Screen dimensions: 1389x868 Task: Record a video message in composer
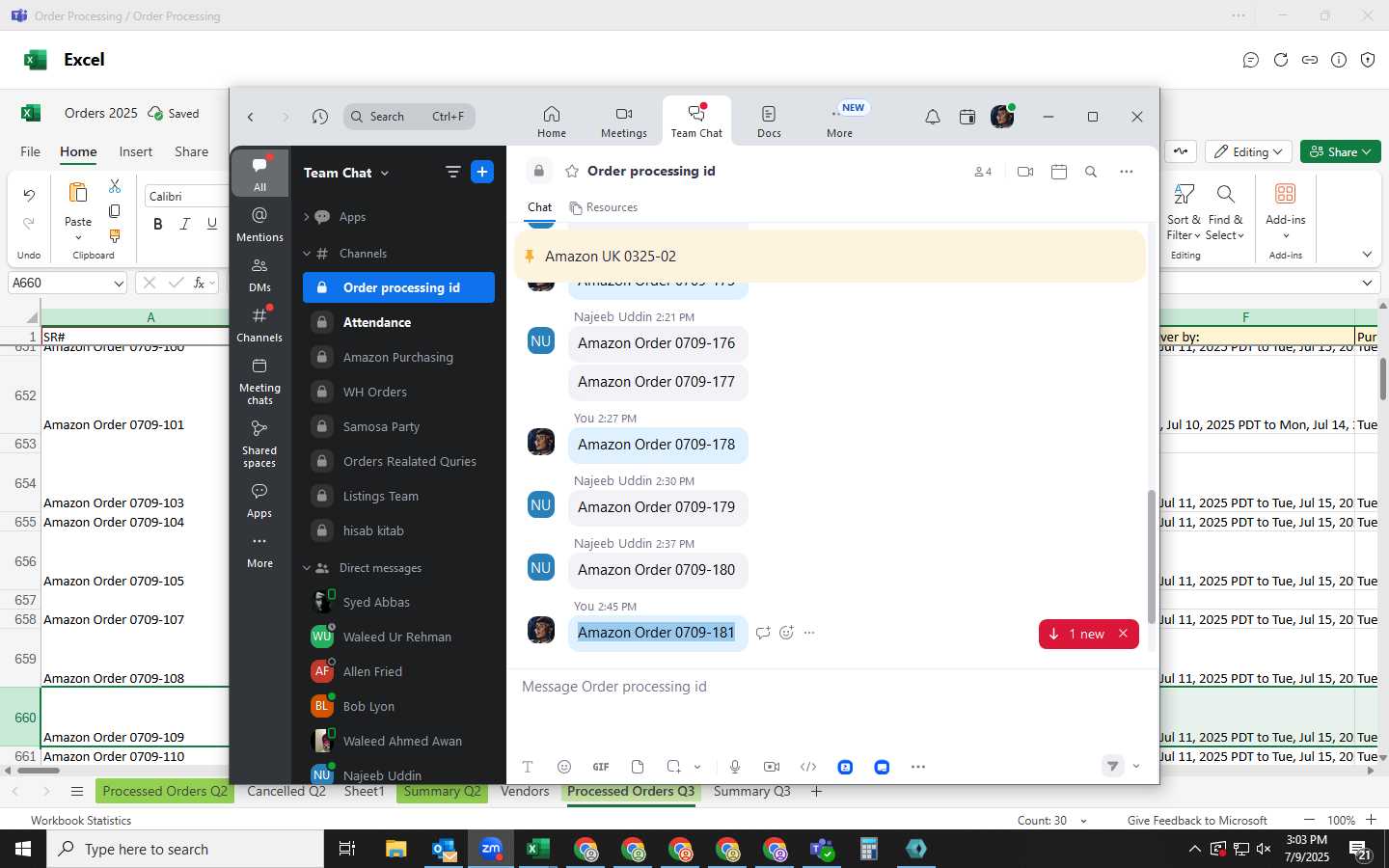[772, 767]
